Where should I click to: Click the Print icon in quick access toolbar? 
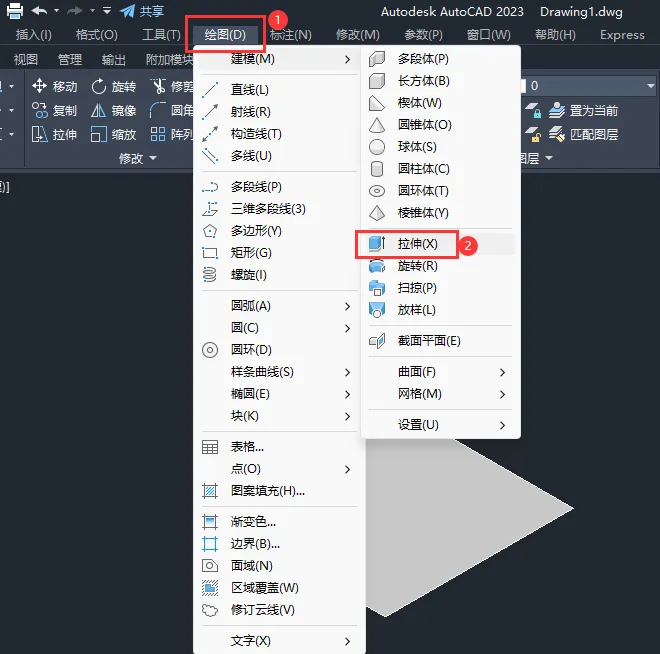coord(15,11)
